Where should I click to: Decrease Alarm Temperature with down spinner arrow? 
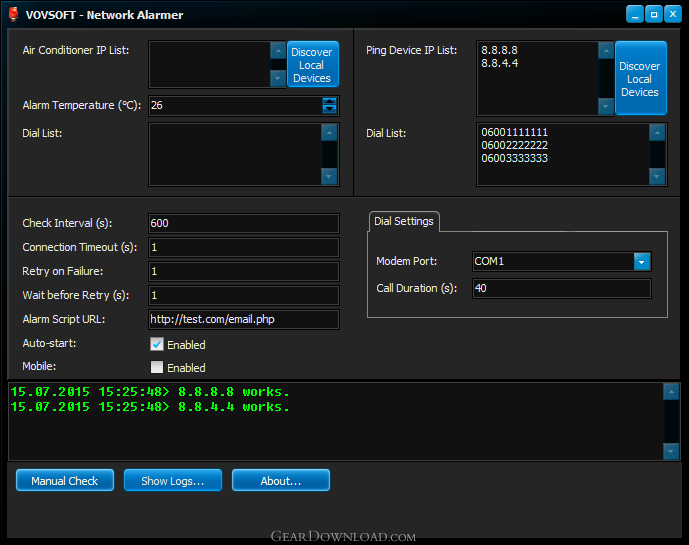tap(329, 109)
